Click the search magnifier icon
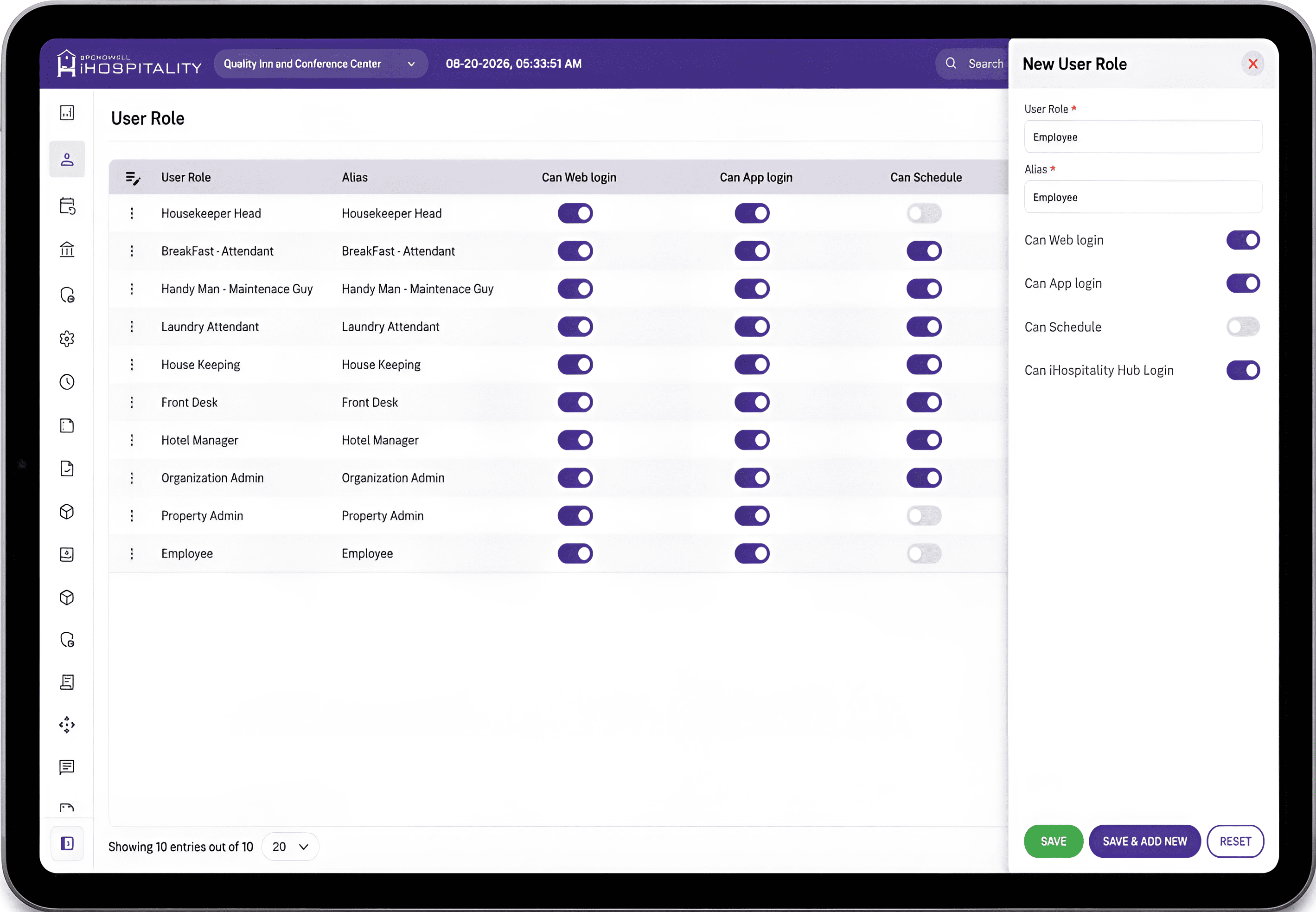 [951, 64]
